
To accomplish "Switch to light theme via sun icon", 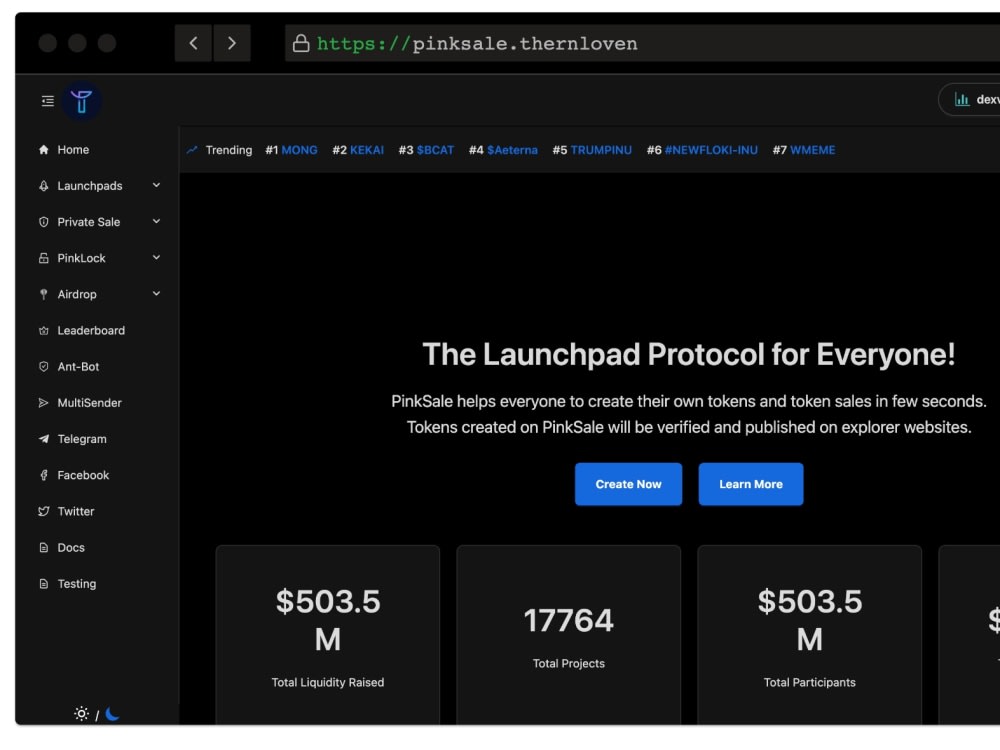I will click(x=82, y=714).
